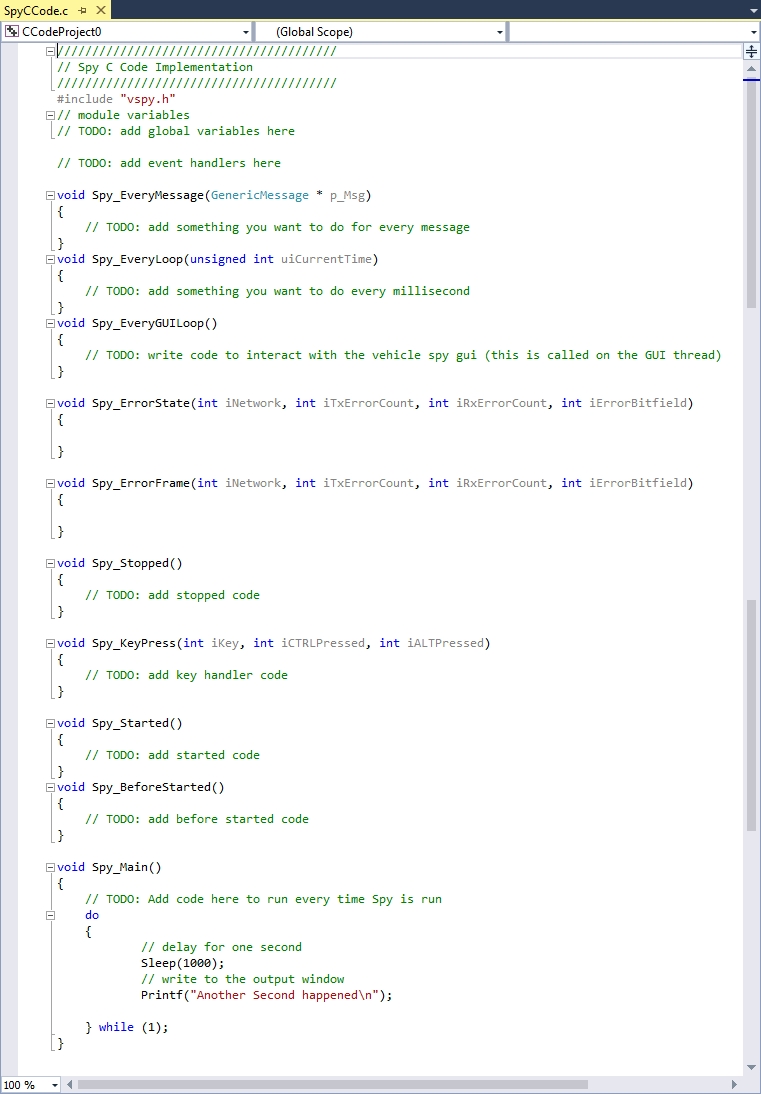Collapse the do-while loop block
761x1094 pixels.
click(x=50, y=915)
